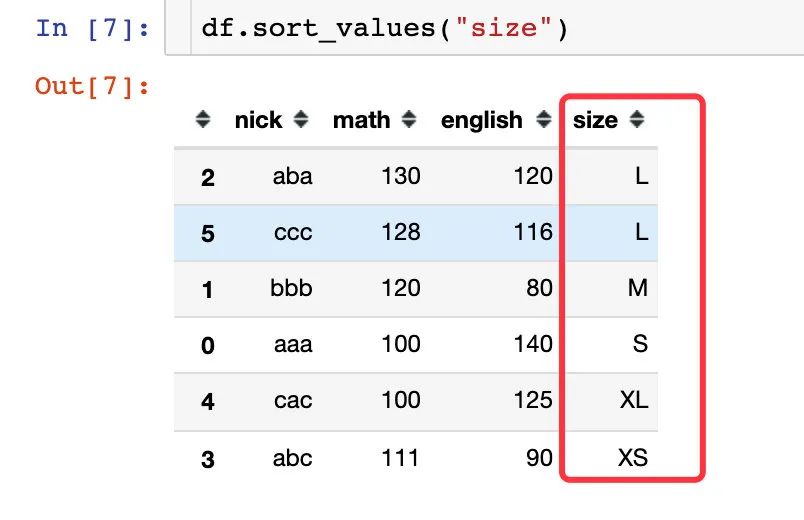Click the size cell 'XS'
Image resolution: width=804 pixels, height=520 pixels.
click(x=633, y=457)
